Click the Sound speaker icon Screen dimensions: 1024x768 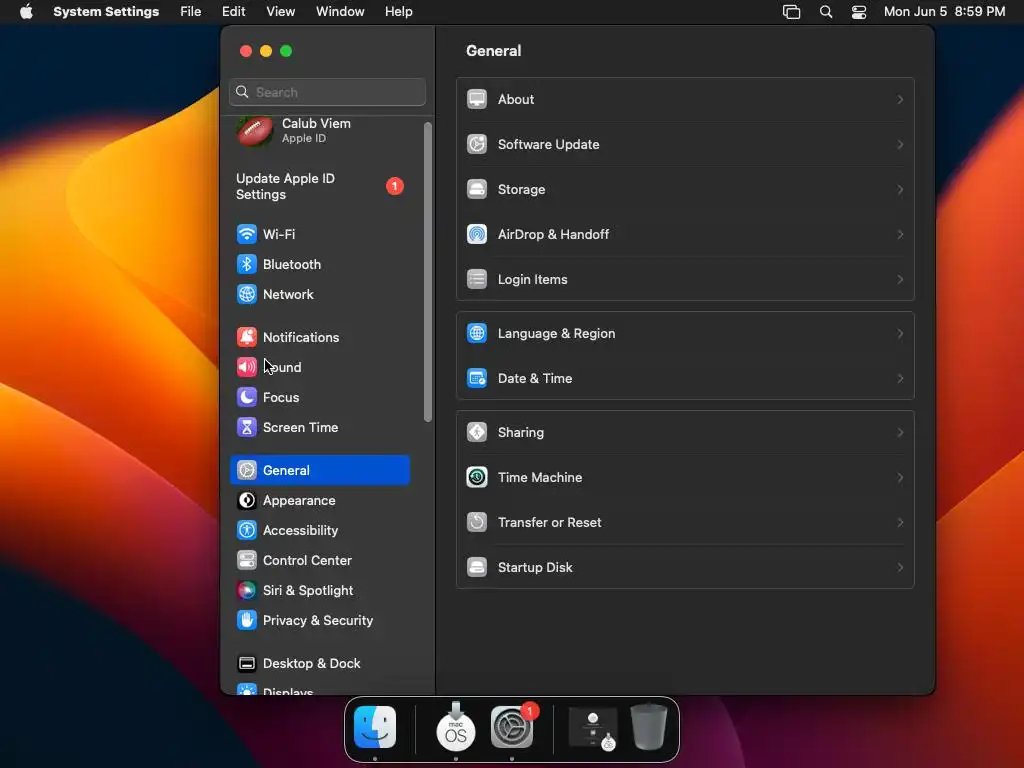click(246, 367)
